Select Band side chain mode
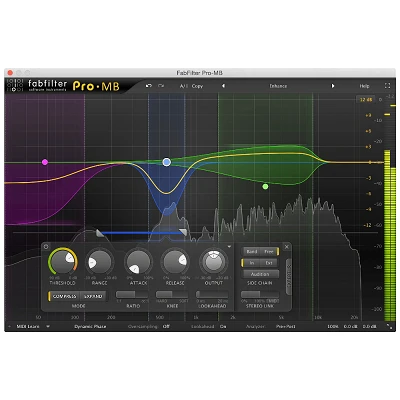Image resolution: width=400 pixels, height=400 pixels. click(x=252, y=252)
